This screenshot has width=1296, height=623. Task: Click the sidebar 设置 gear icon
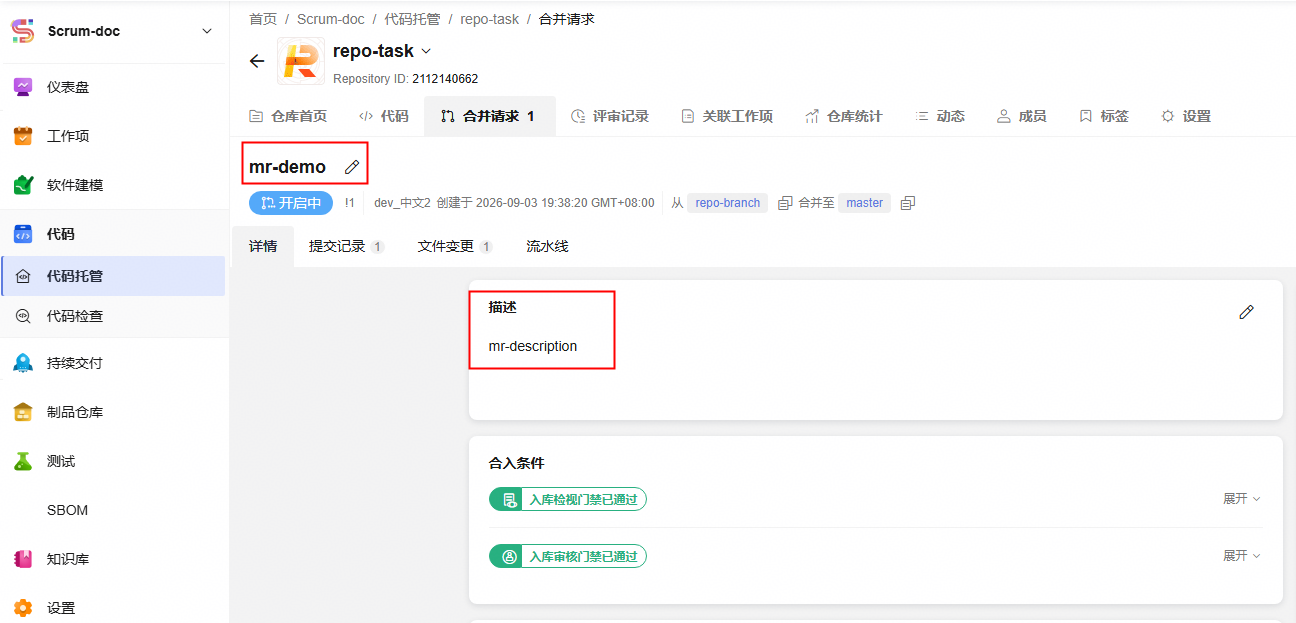click(x=23, y=608)
